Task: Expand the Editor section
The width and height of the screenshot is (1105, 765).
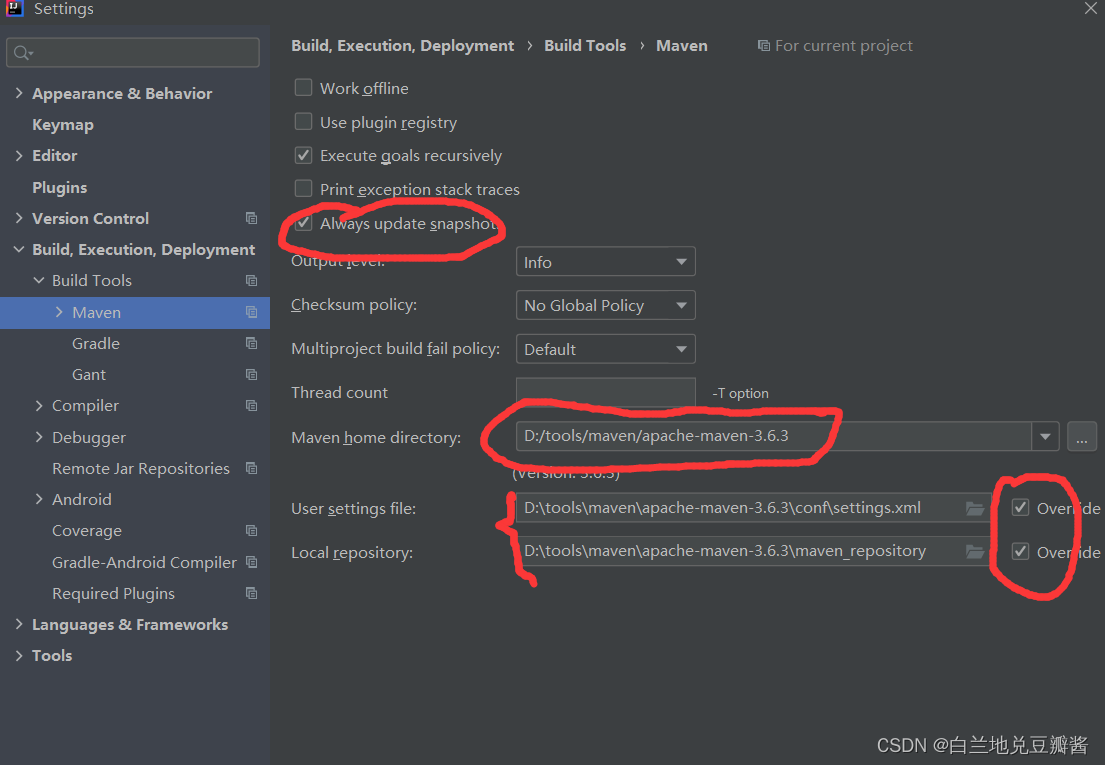Action: 19,156
